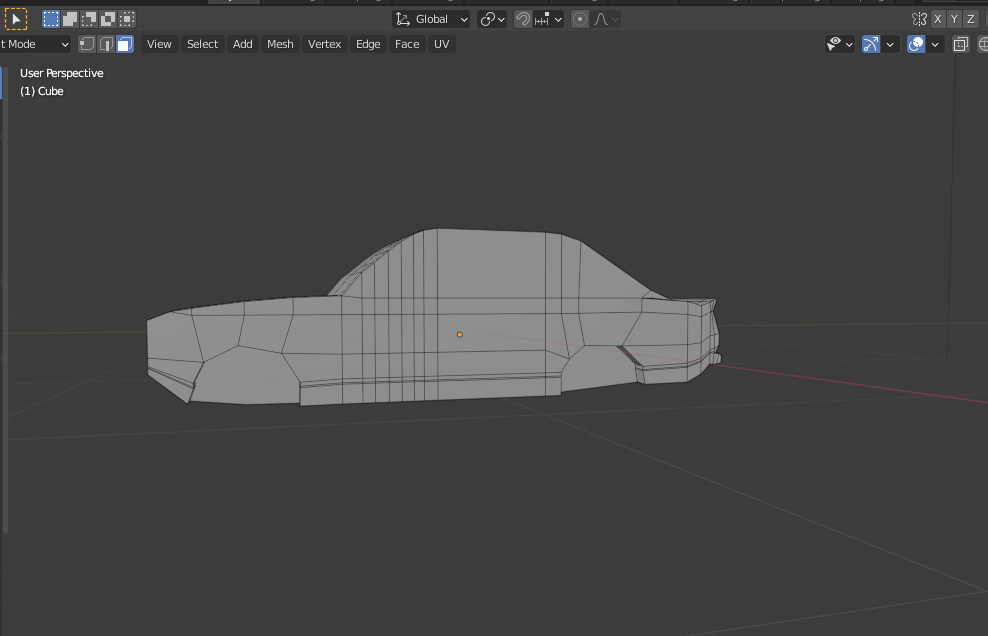Toggle X axis mirror
The width and height of the screenshot is (988, 636).
click(937, 19)
